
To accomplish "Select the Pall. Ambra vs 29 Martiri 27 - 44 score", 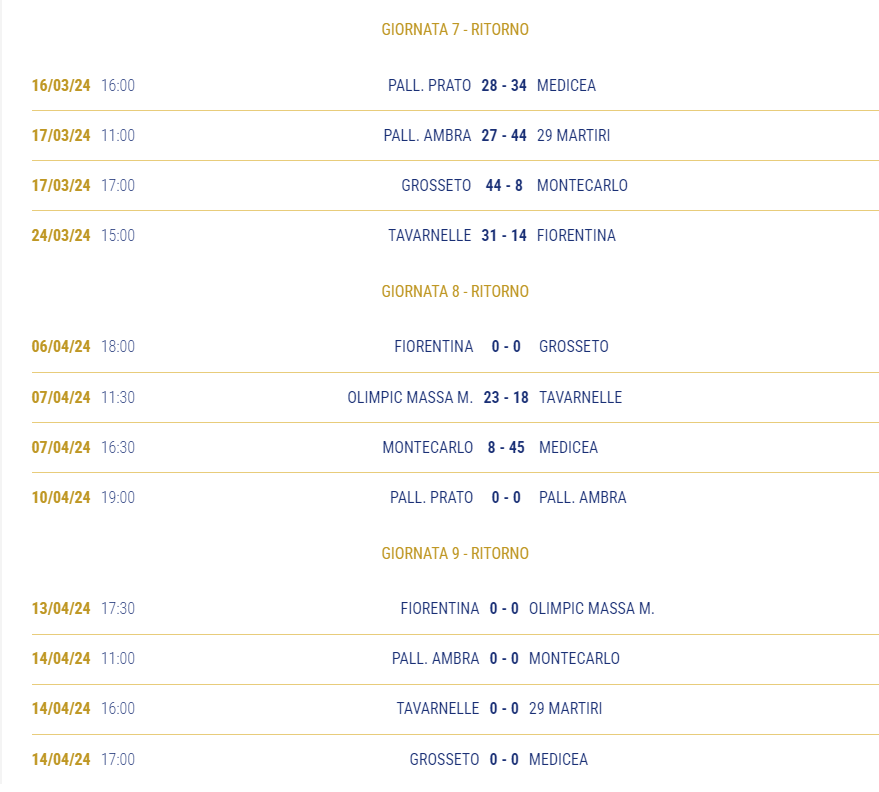I will pyautogui.click(x=503, y=135).
